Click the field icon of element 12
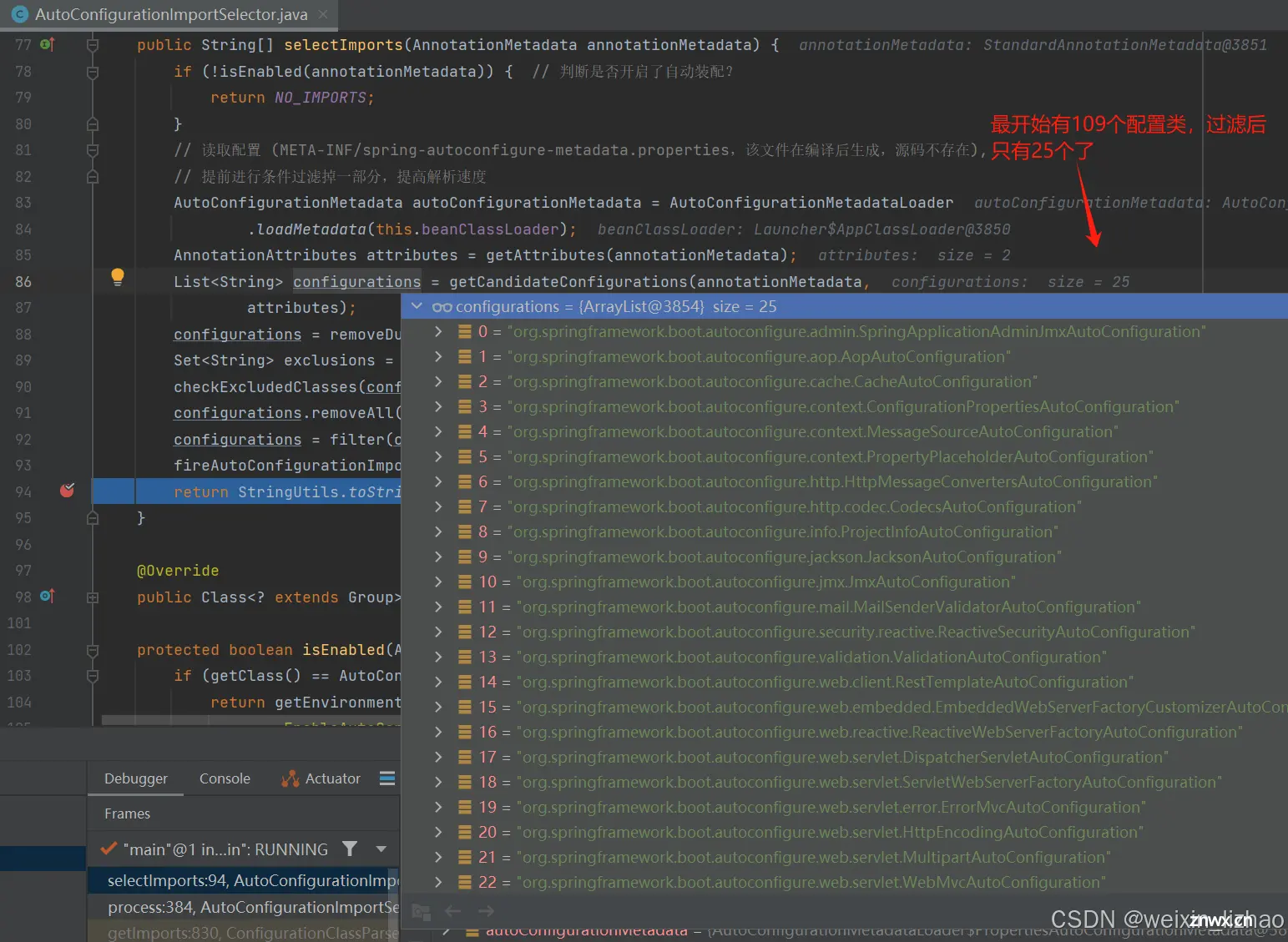The image size is (1288, 942). [465, 632]
